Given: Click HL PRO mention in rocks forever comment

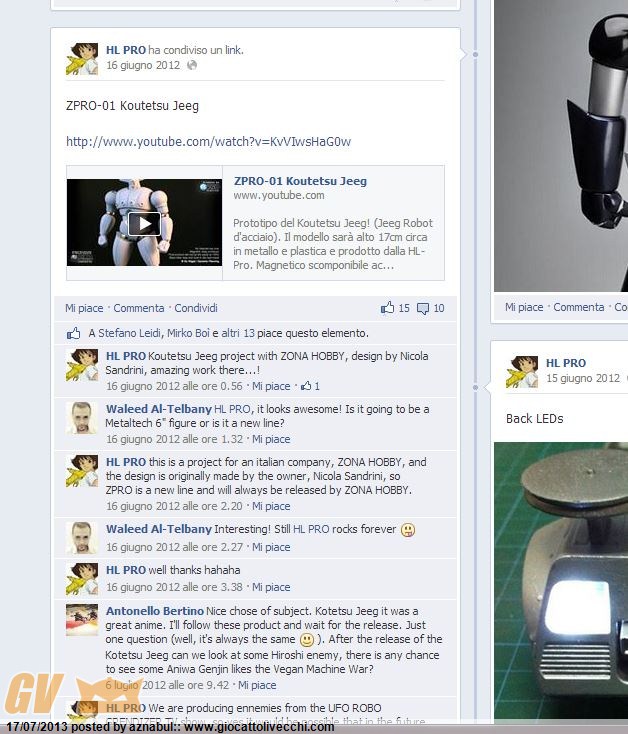Looking at the screenshot, I should coord(311,529).
